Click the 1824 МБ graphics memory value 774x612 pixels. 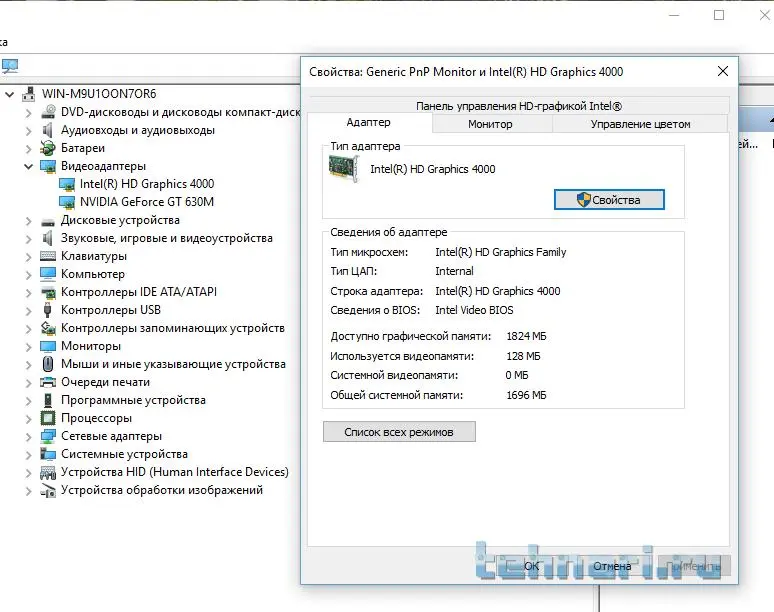526,336
